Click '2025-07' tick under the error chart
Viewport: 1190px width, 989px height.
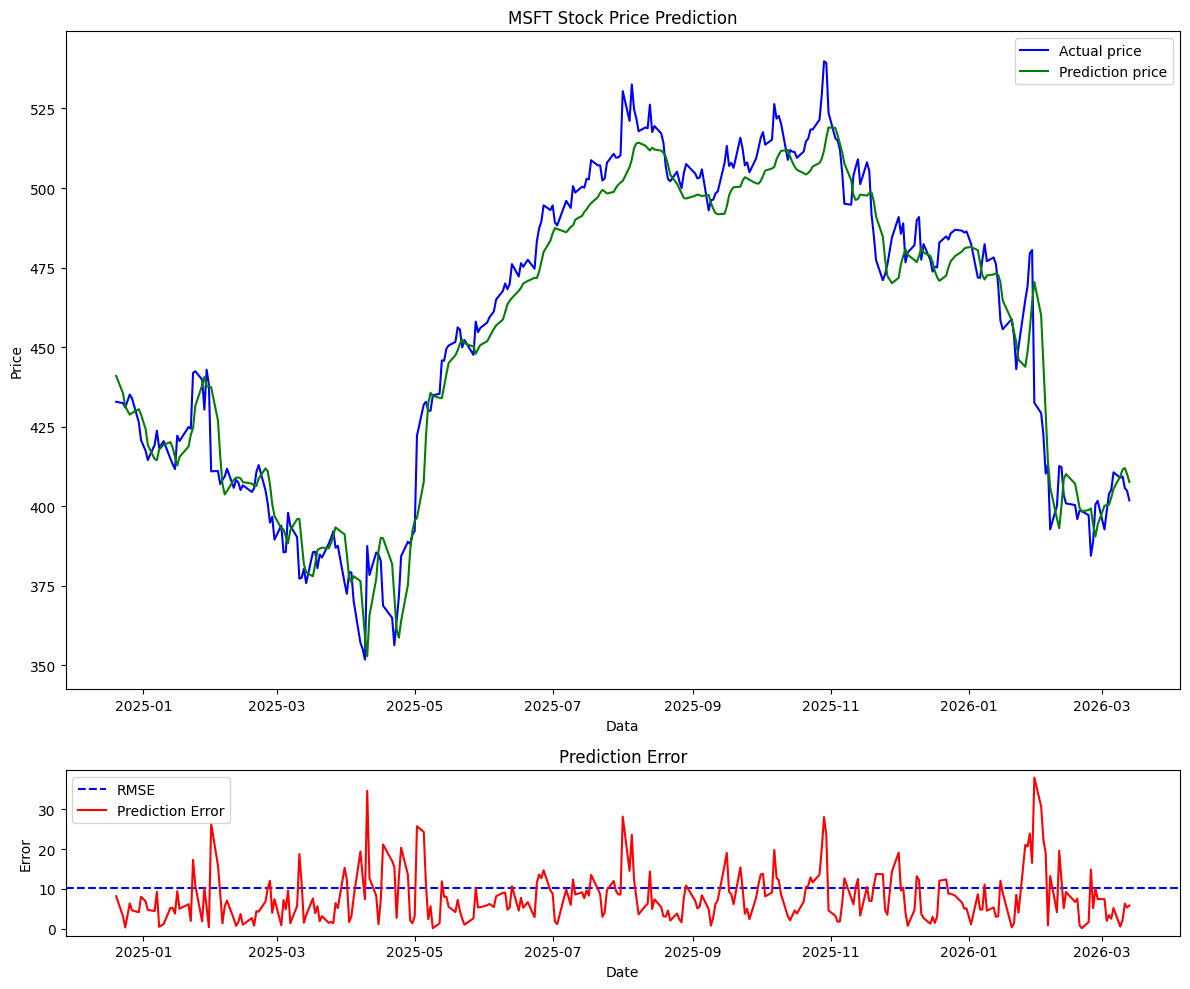click(553, 953)
